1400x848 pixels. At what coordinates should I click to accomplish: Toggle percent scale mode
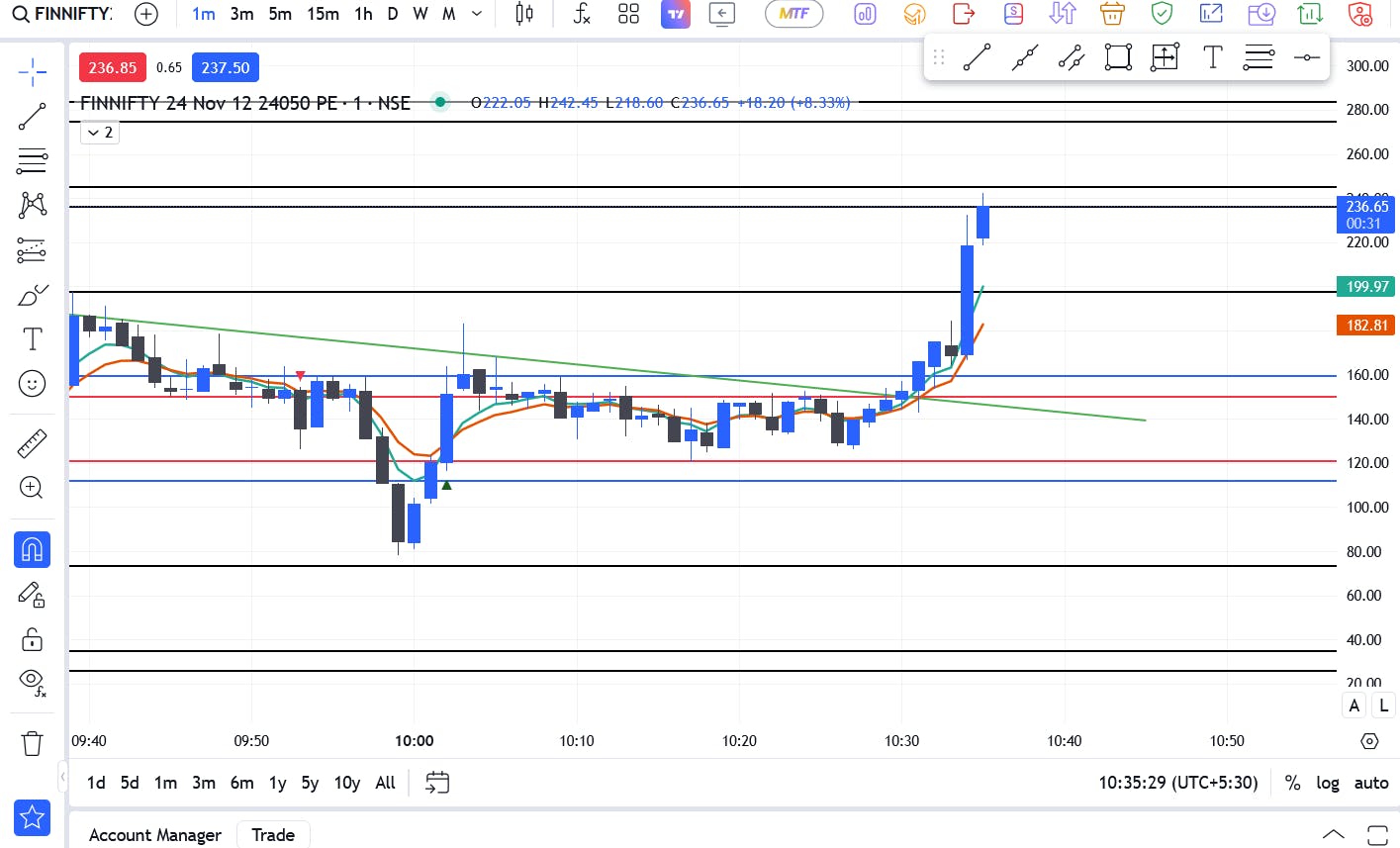pyautogui.click(x=1292, y=783)
